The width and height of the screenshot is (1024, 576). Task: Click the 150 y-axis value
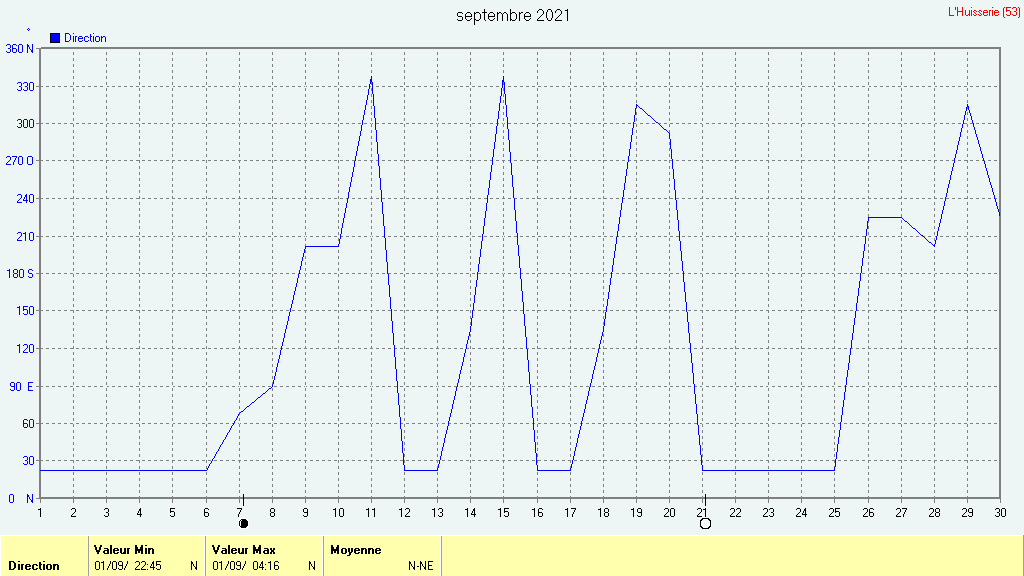point(25,311)
